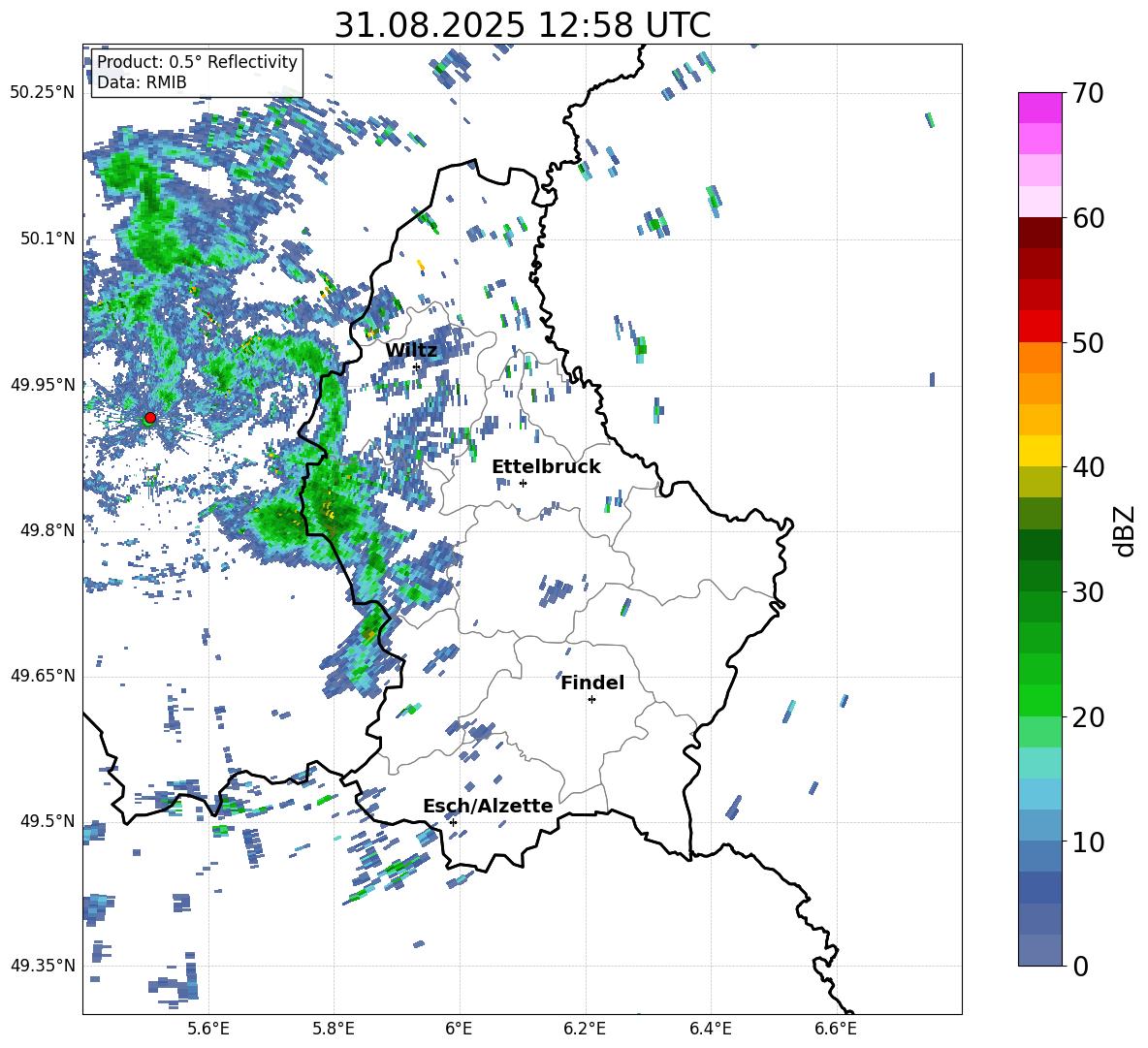Click the dBZ colorbar label
The width and height of the screenshot is (1148, 1048).
(1126, 530)
